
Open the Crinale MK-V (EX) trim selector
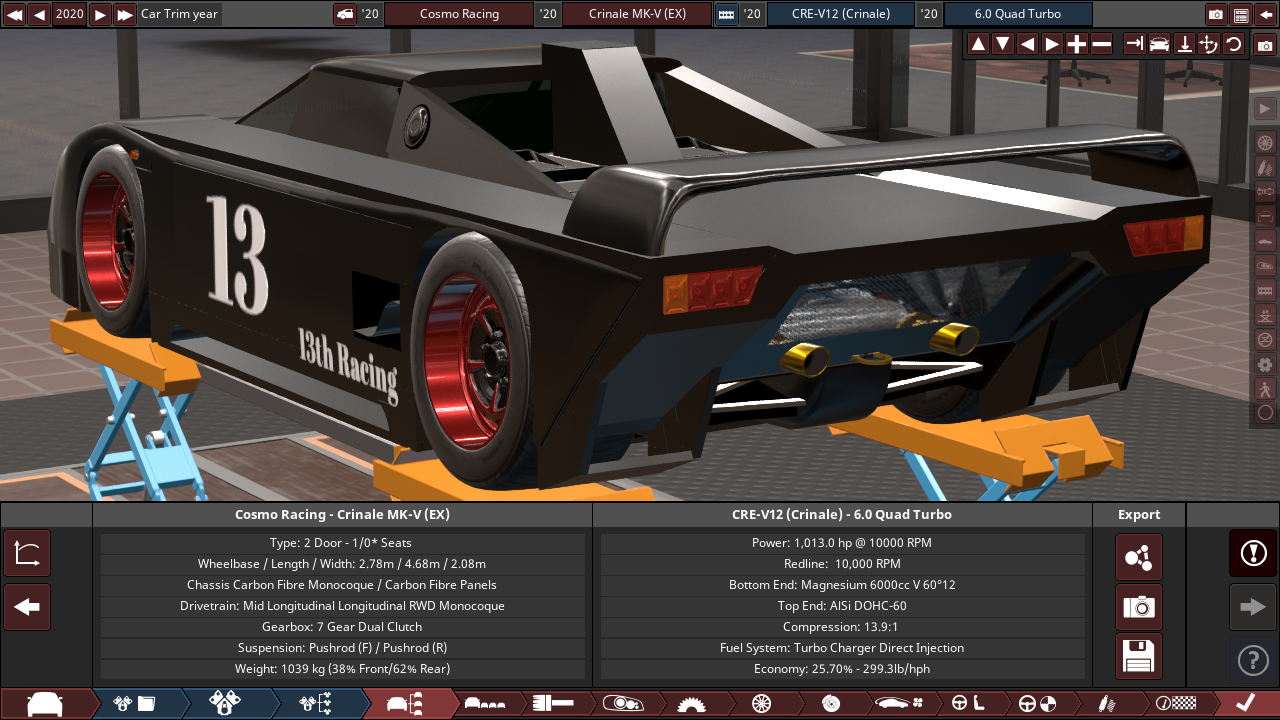tap(637, 14)
